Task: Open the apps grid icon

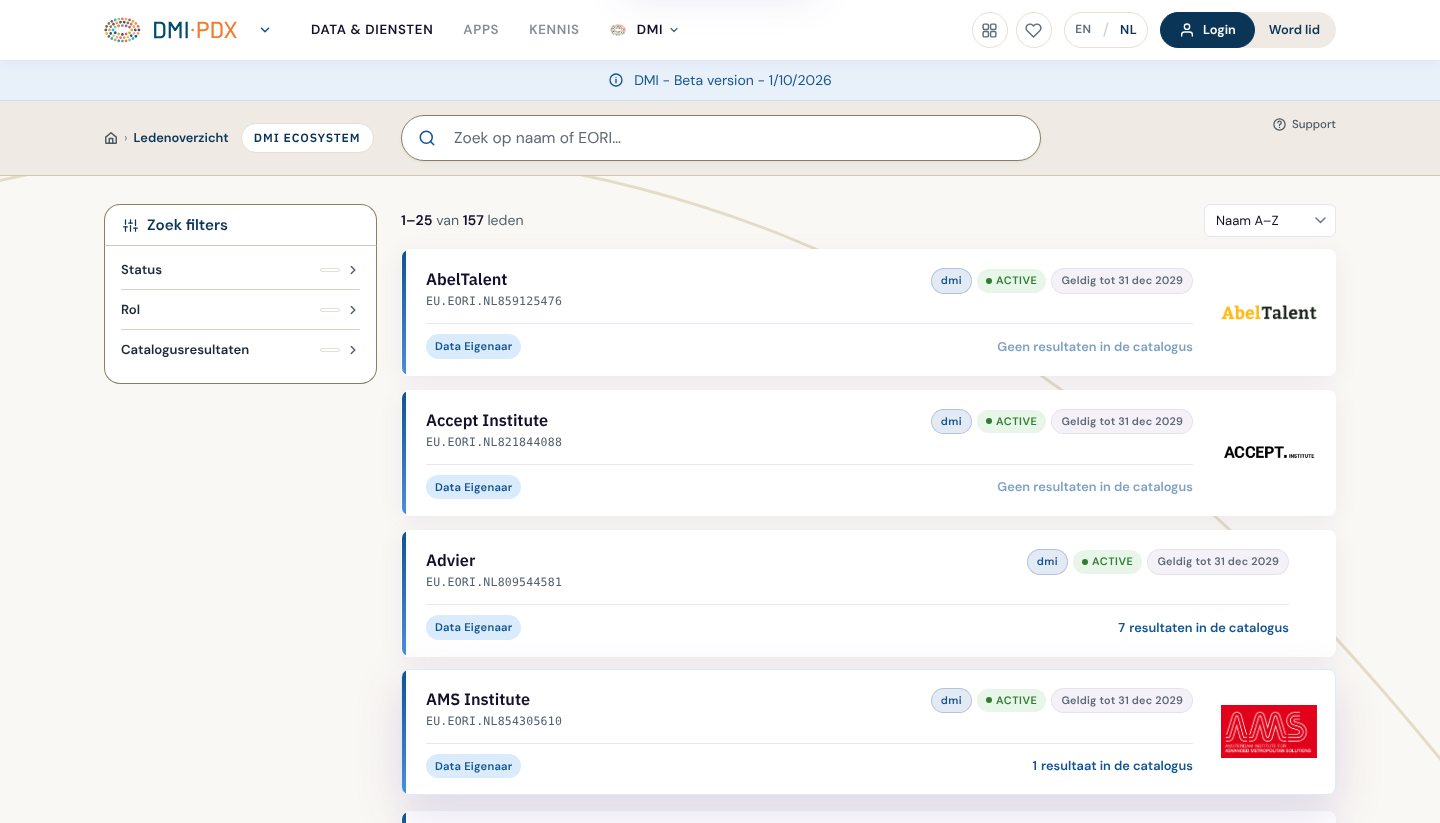Action: pyautogui.click(x=990, y=30)
